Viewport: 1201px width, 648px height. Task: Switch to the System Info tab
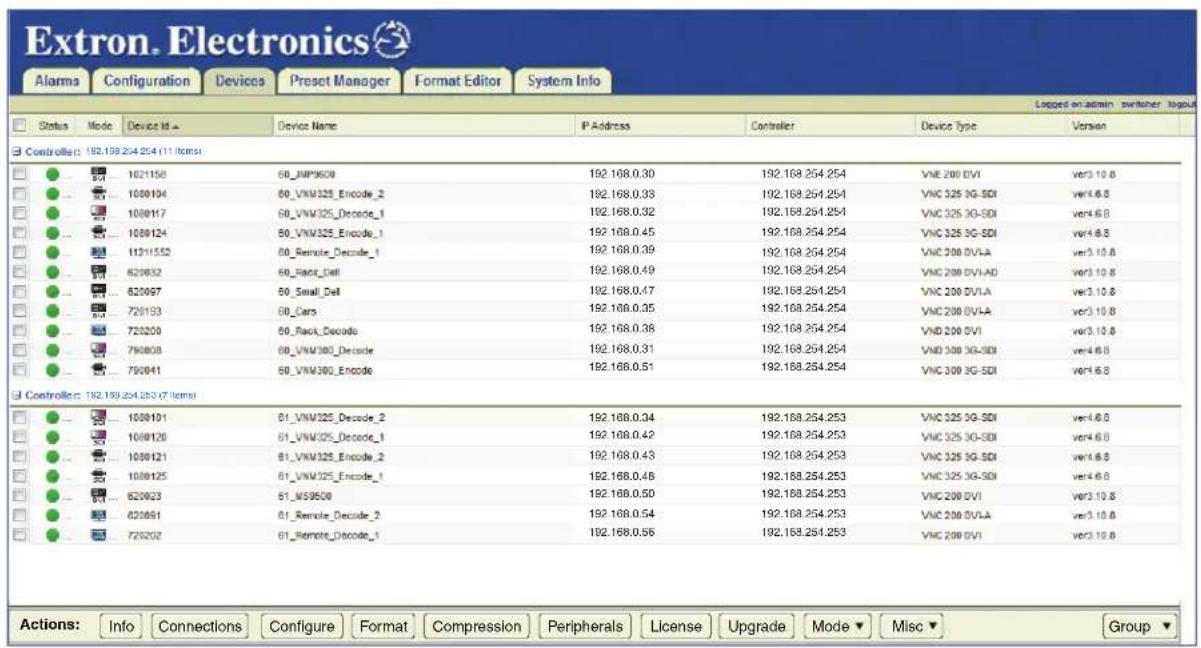pos(564,82)
